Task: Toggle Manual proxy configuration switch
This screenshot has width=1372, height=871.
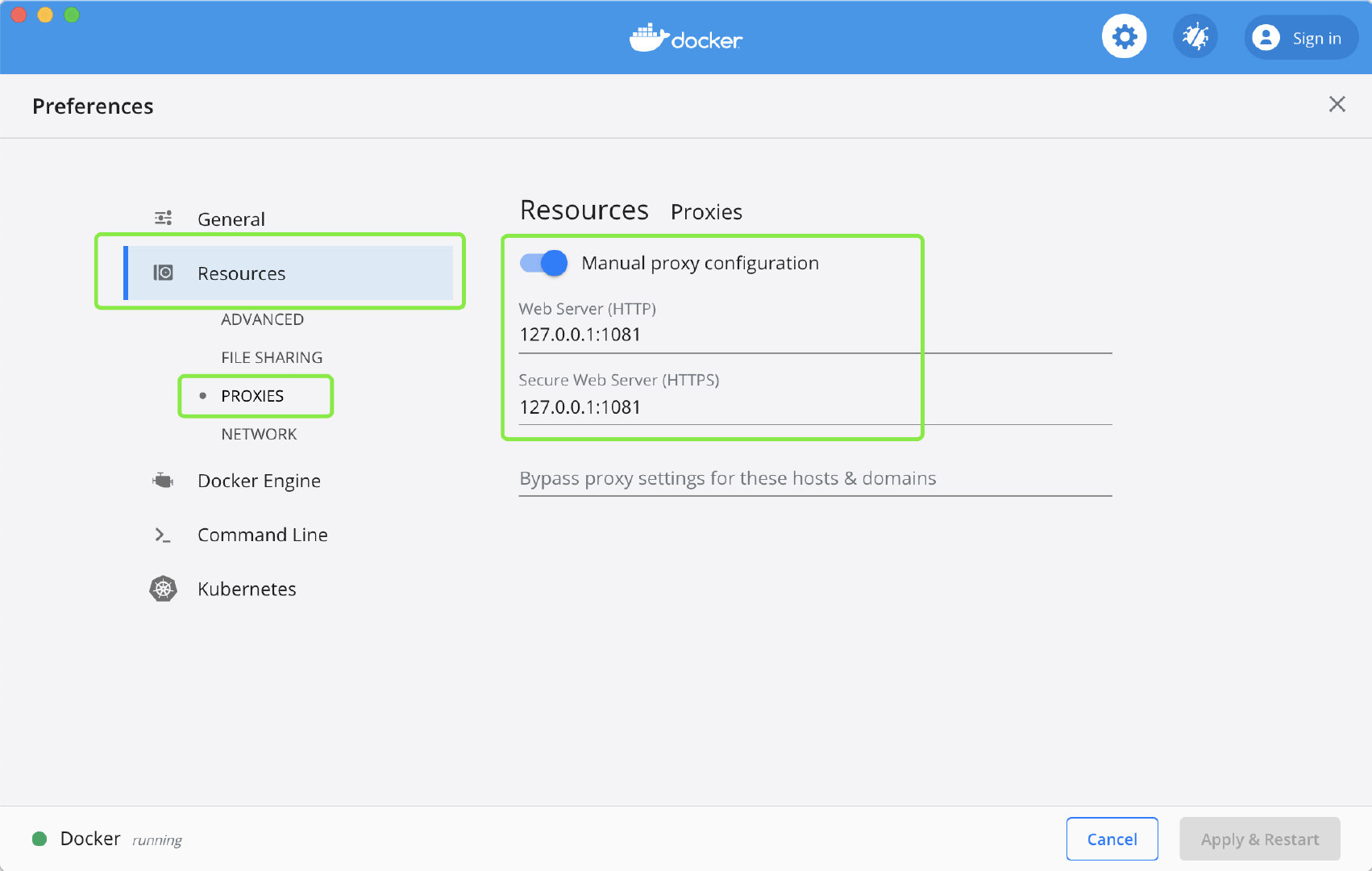Action: point(544,263)
